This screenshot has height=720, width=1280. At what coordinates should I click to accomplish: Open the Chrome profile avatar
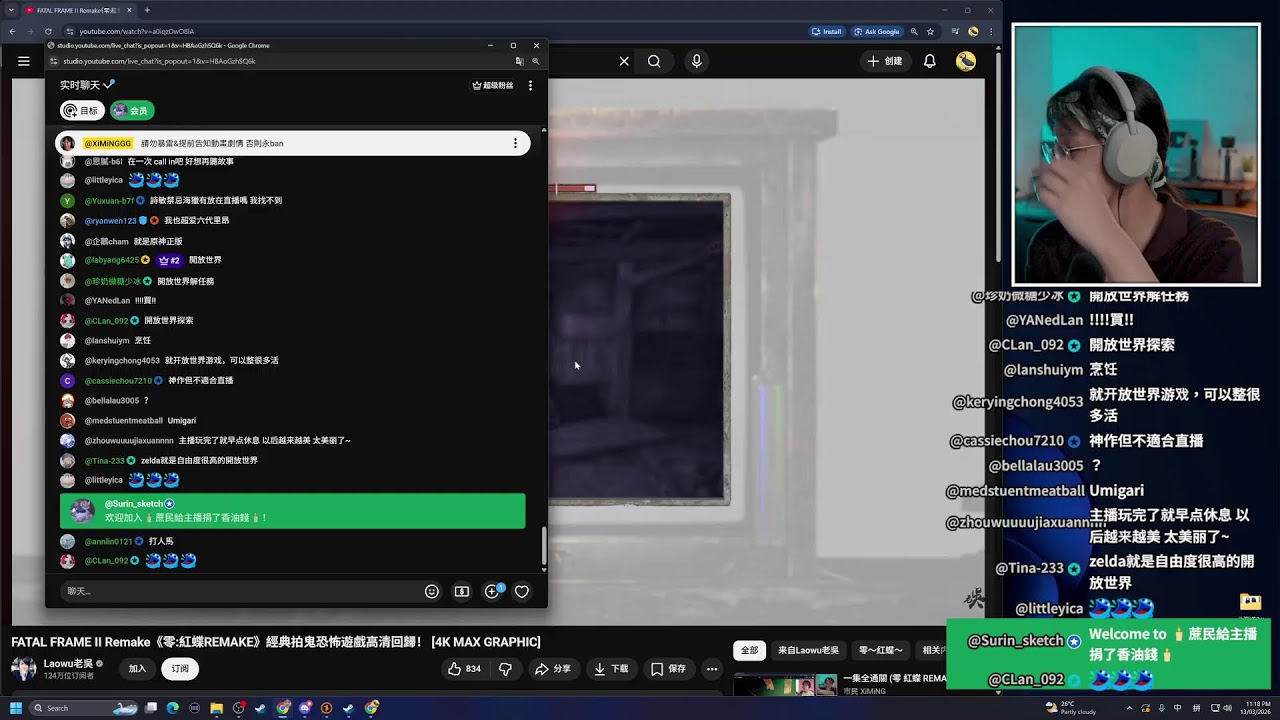[x=973, y=31]
